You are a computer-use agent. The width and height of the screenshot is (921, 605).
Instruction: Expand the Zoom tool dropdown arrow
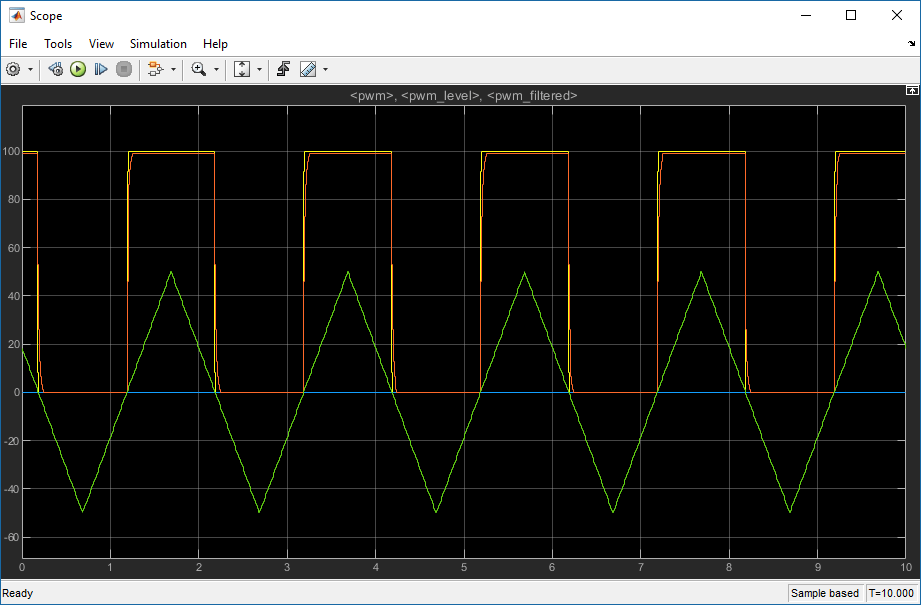(216, 69)
